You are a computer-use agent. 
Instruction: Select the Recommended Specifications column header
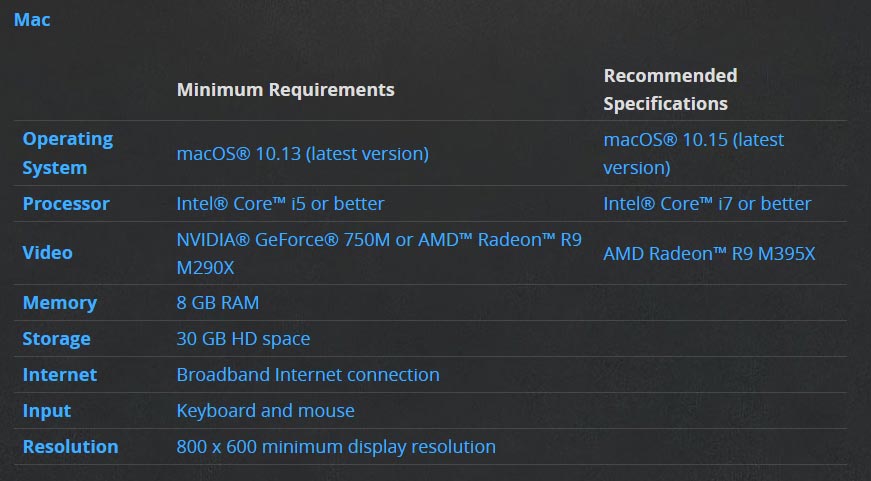pos(670,89)
